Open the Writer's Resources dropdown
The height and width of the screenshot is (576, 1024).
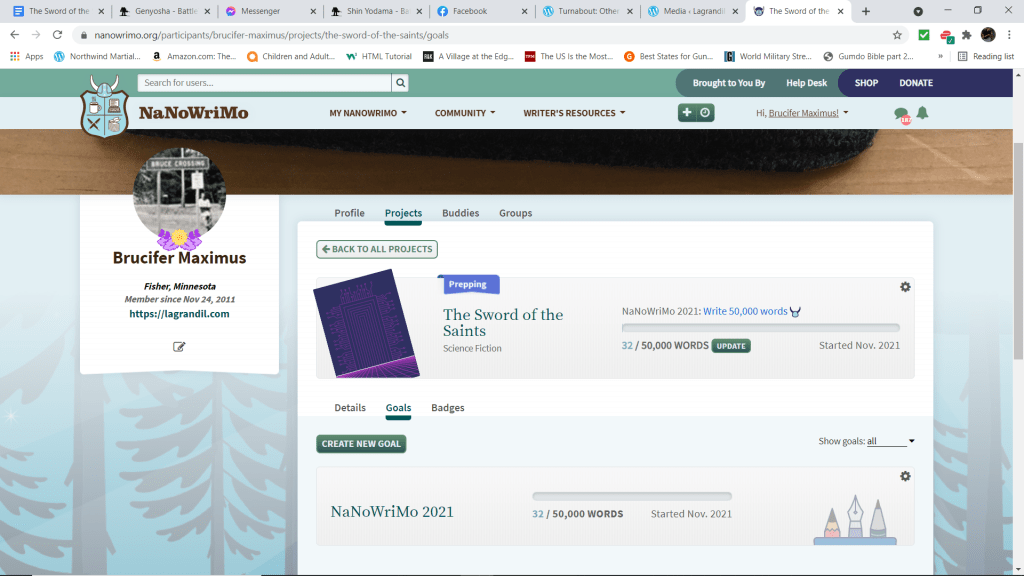[574, 113]
